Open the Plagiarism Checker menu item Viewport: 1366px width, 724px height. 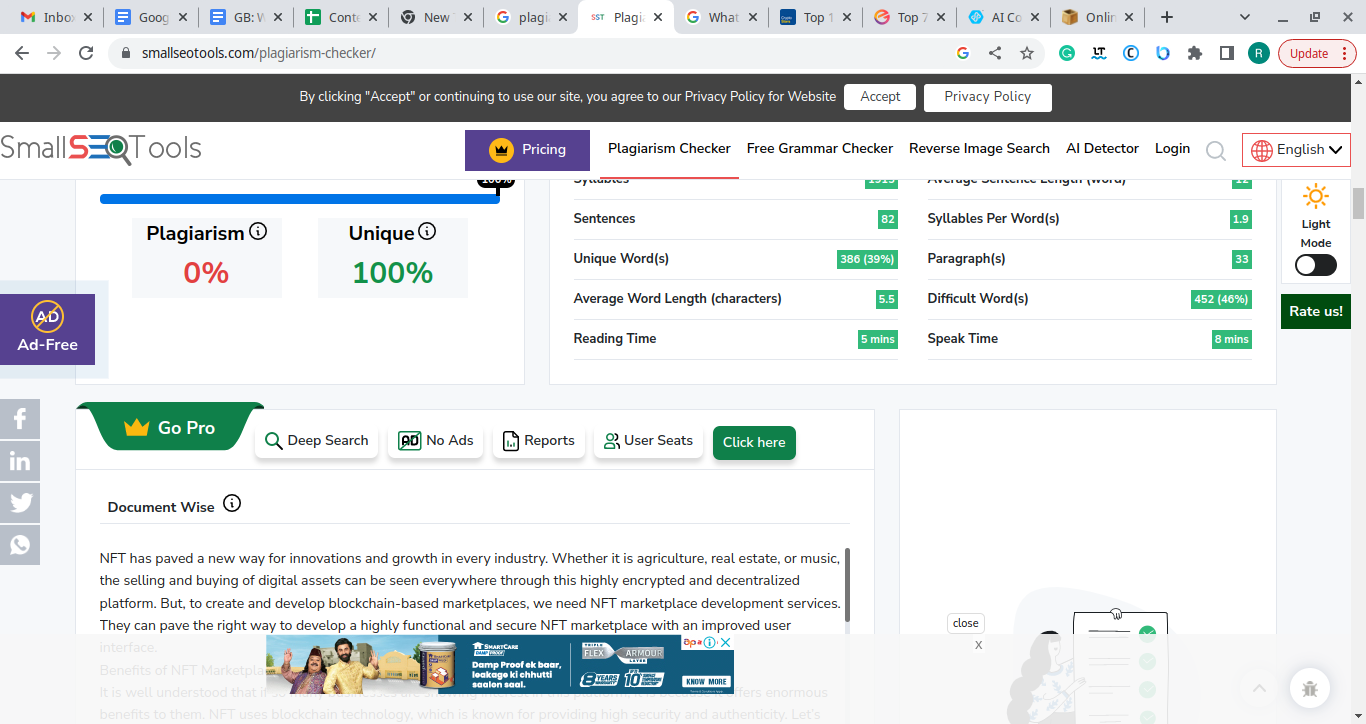click(x=669, y=148)
